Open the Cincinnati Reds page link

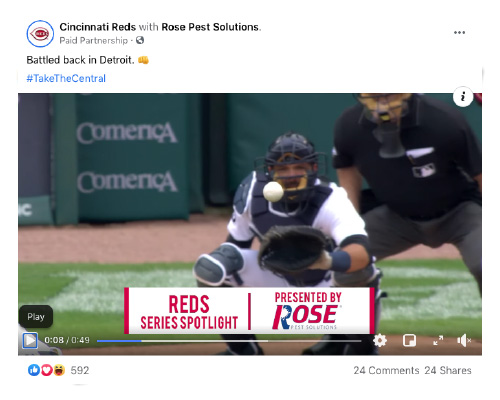coord(98,27)
